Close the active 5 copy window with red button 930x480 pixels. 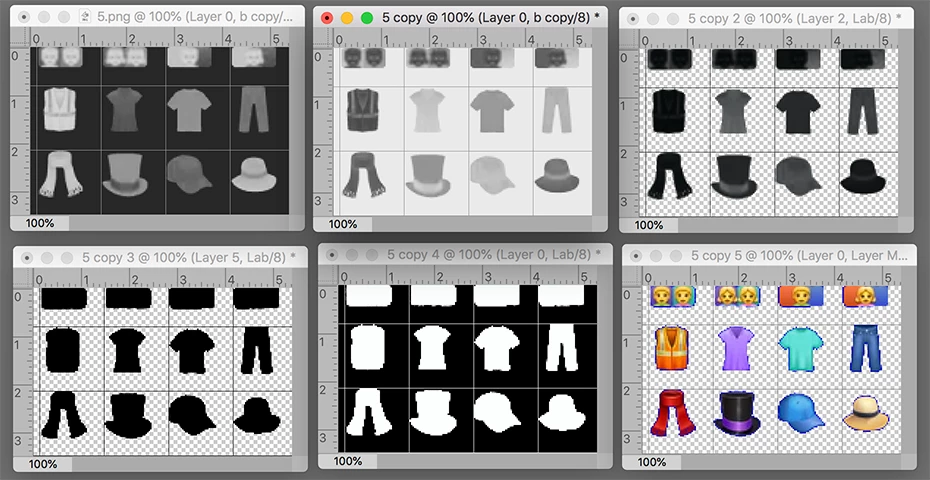[326, 18]
